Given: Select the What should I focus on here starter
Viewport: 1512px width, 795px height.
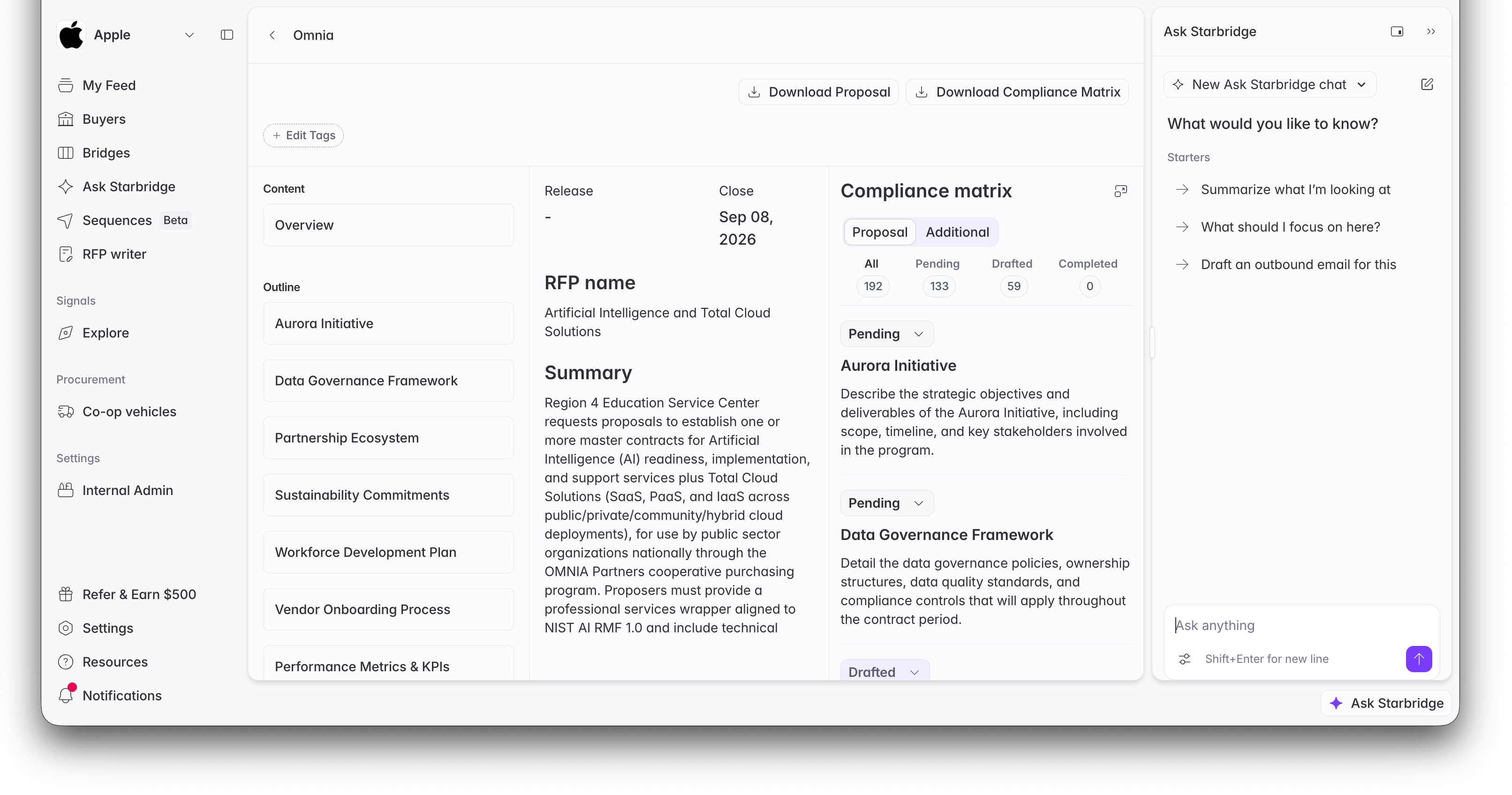Looking at the screenshot, I should (1278, 227).
